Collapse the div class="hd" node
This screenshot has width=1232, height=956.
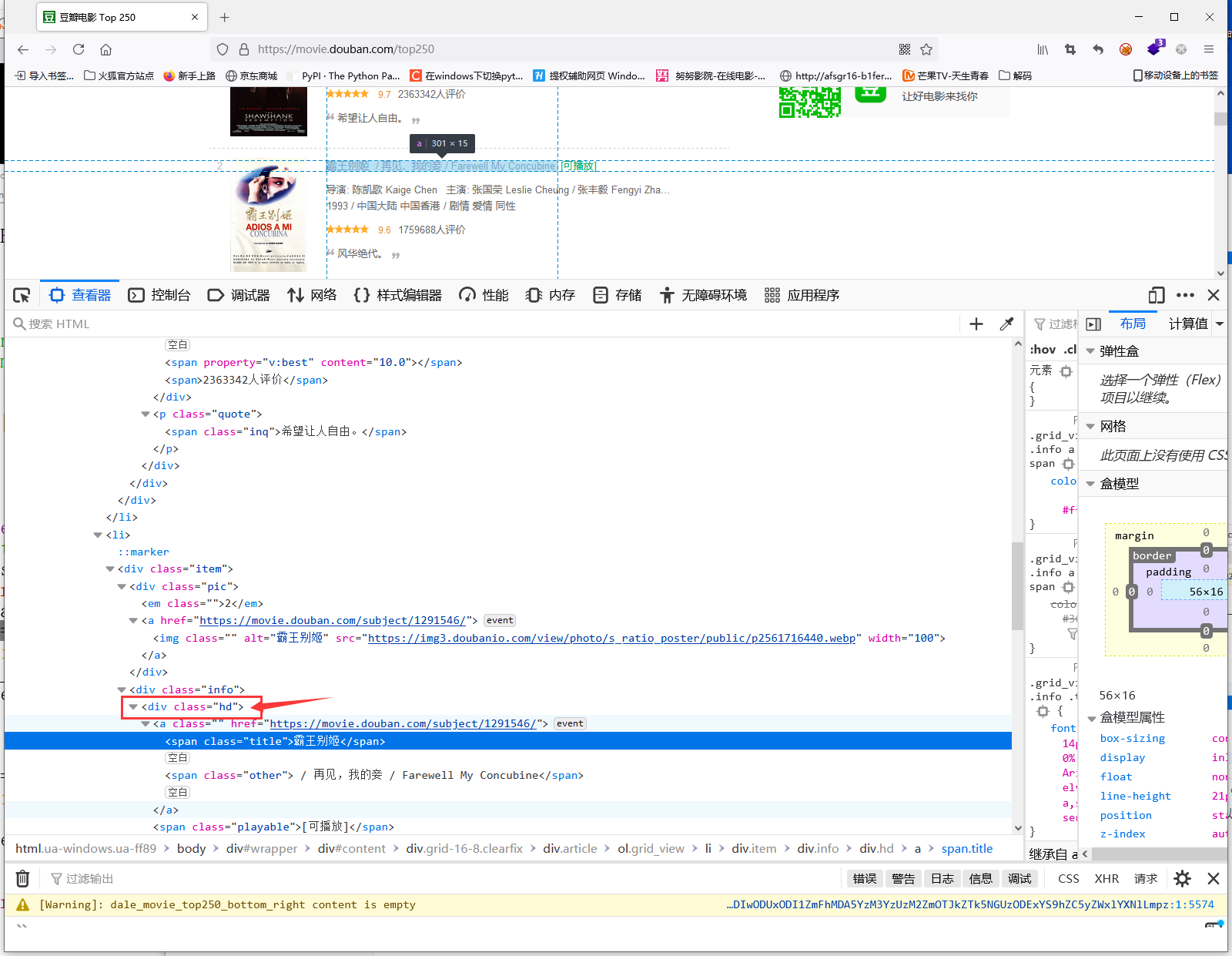click(134, 706)
